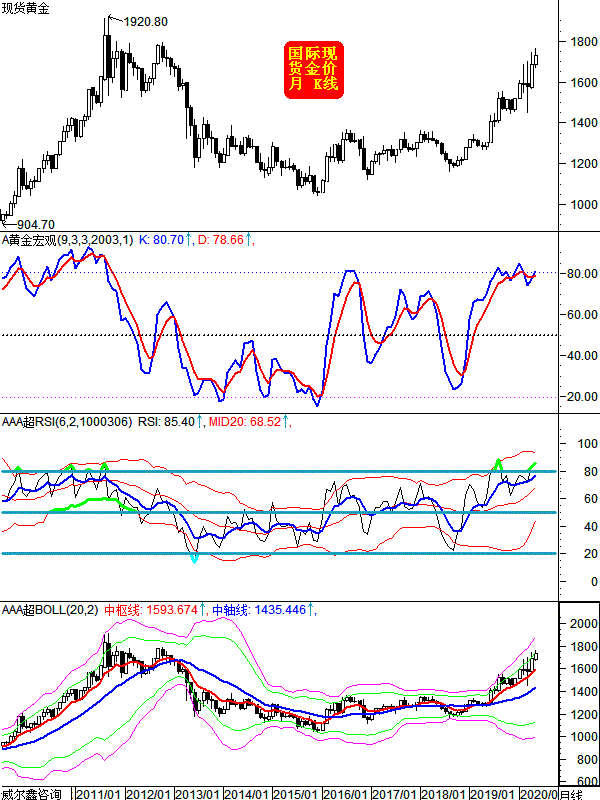
Task: Select the 1920.80 peak price label
Action: click(x=145, y=22)
